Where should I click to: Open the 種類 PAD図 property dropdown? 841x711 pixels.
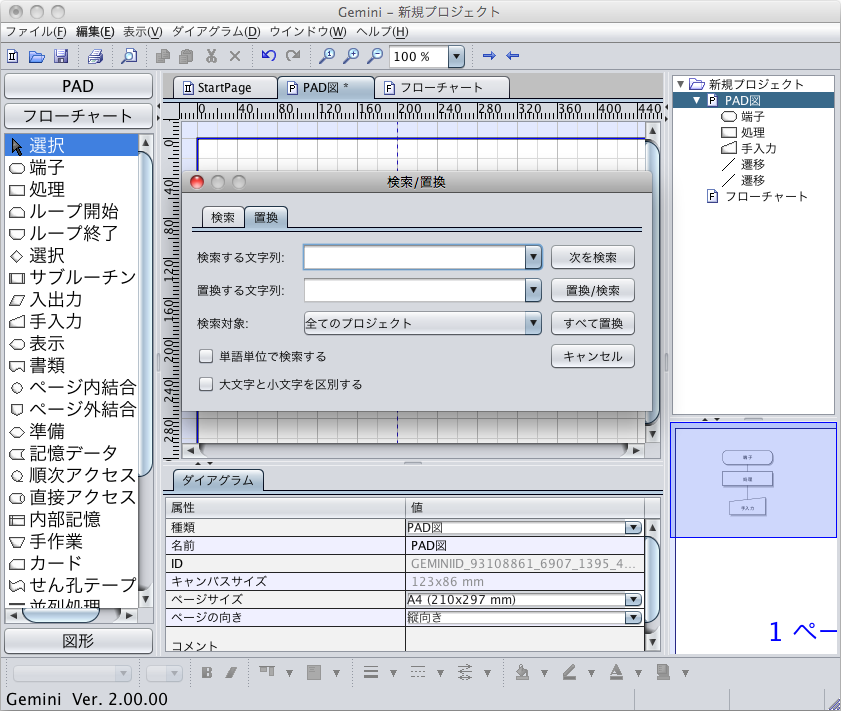coord(633,528)
